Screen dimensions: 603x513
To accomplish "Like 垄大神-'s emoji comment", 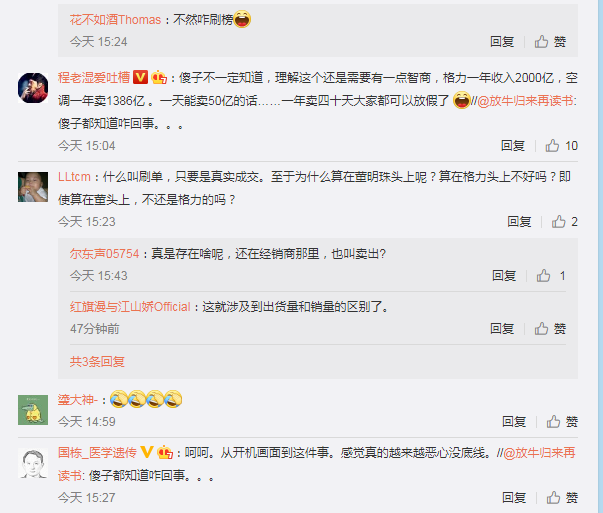I will point(562,422).
